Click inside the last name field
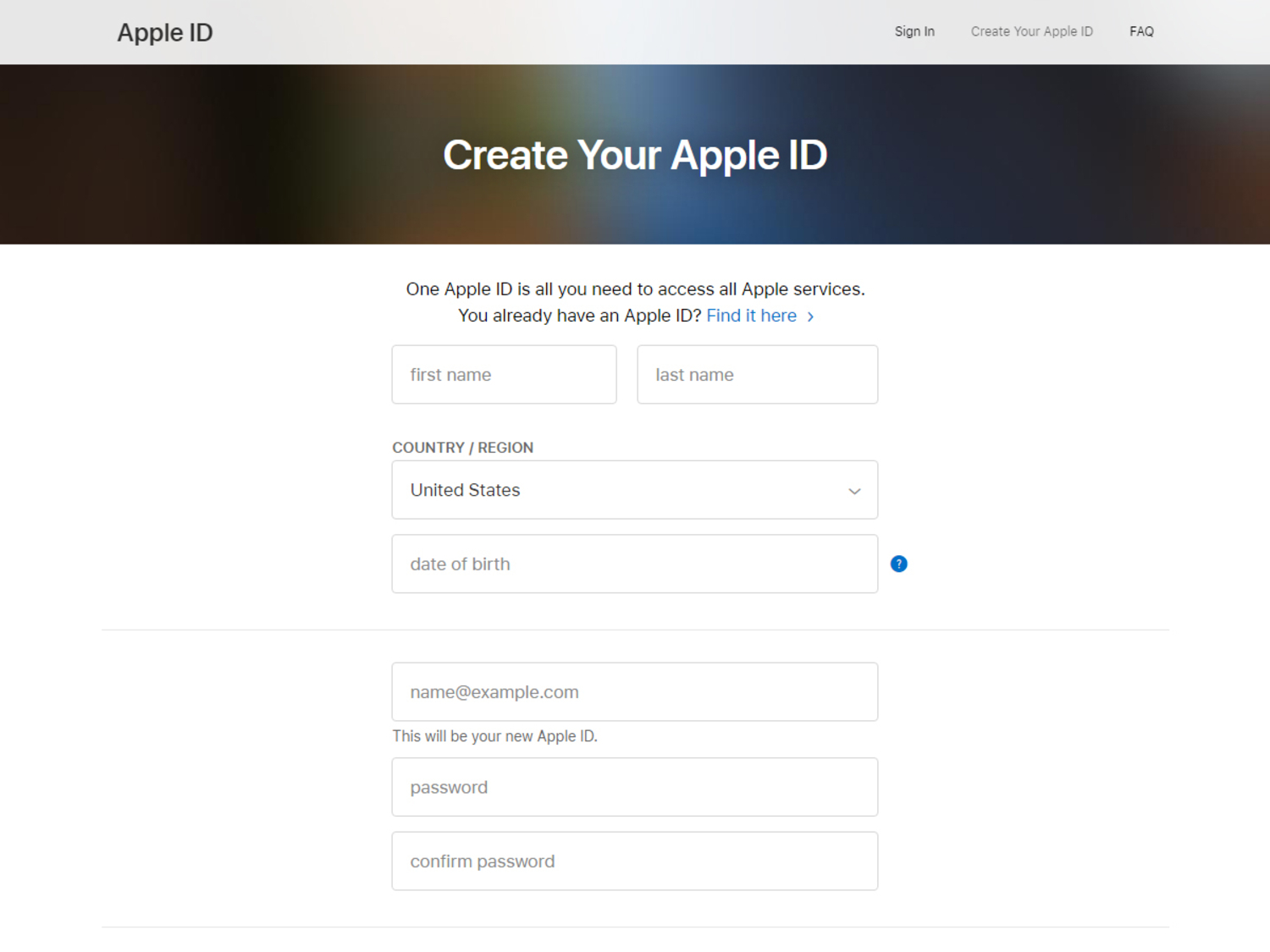The image size is (1270, 952). (x=756, y=374)
